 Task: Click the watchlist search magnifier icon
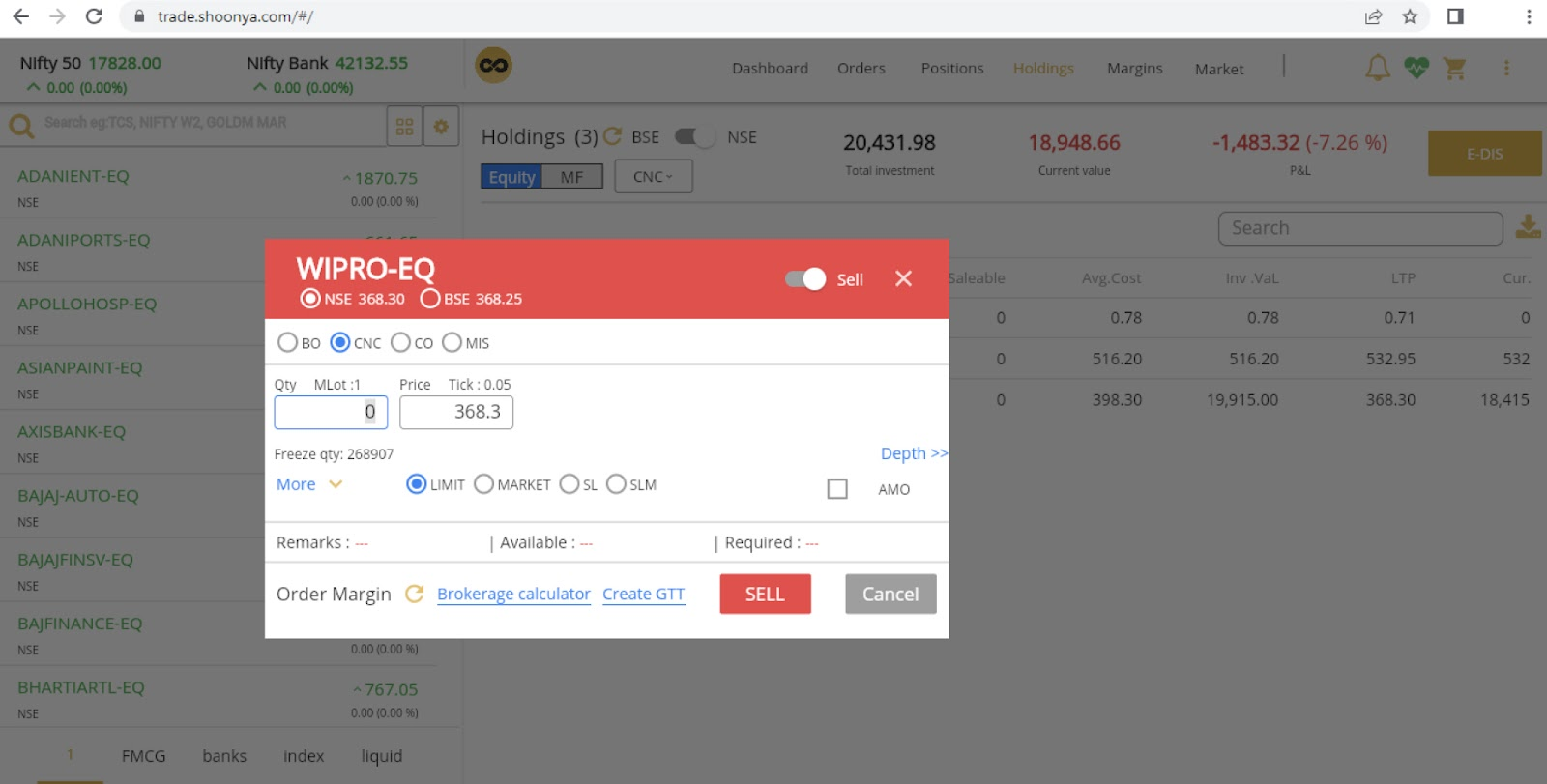21,126
